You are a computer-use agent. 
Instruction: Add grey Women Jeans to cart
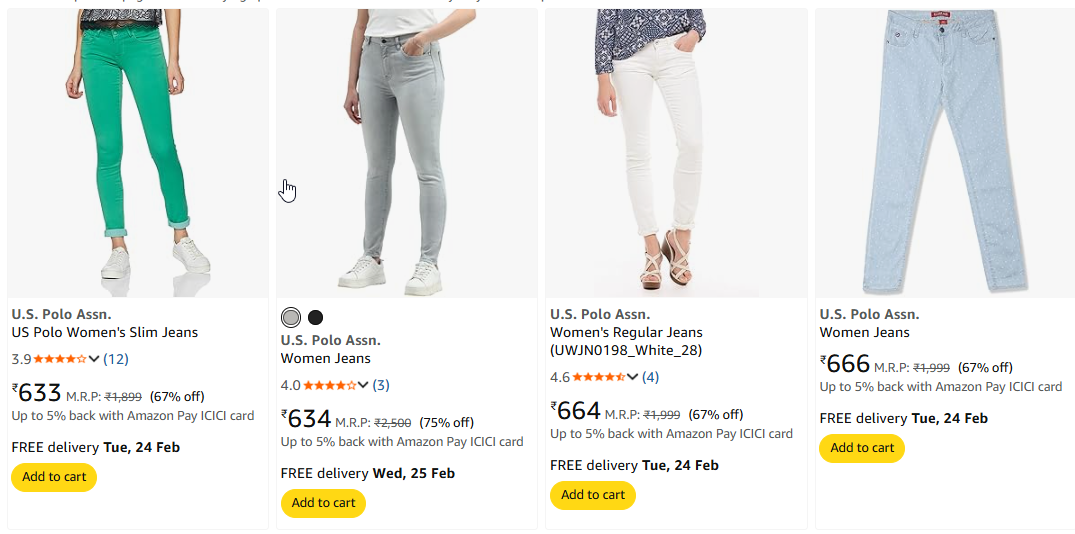pyautogui.click(x=323, y=503)
